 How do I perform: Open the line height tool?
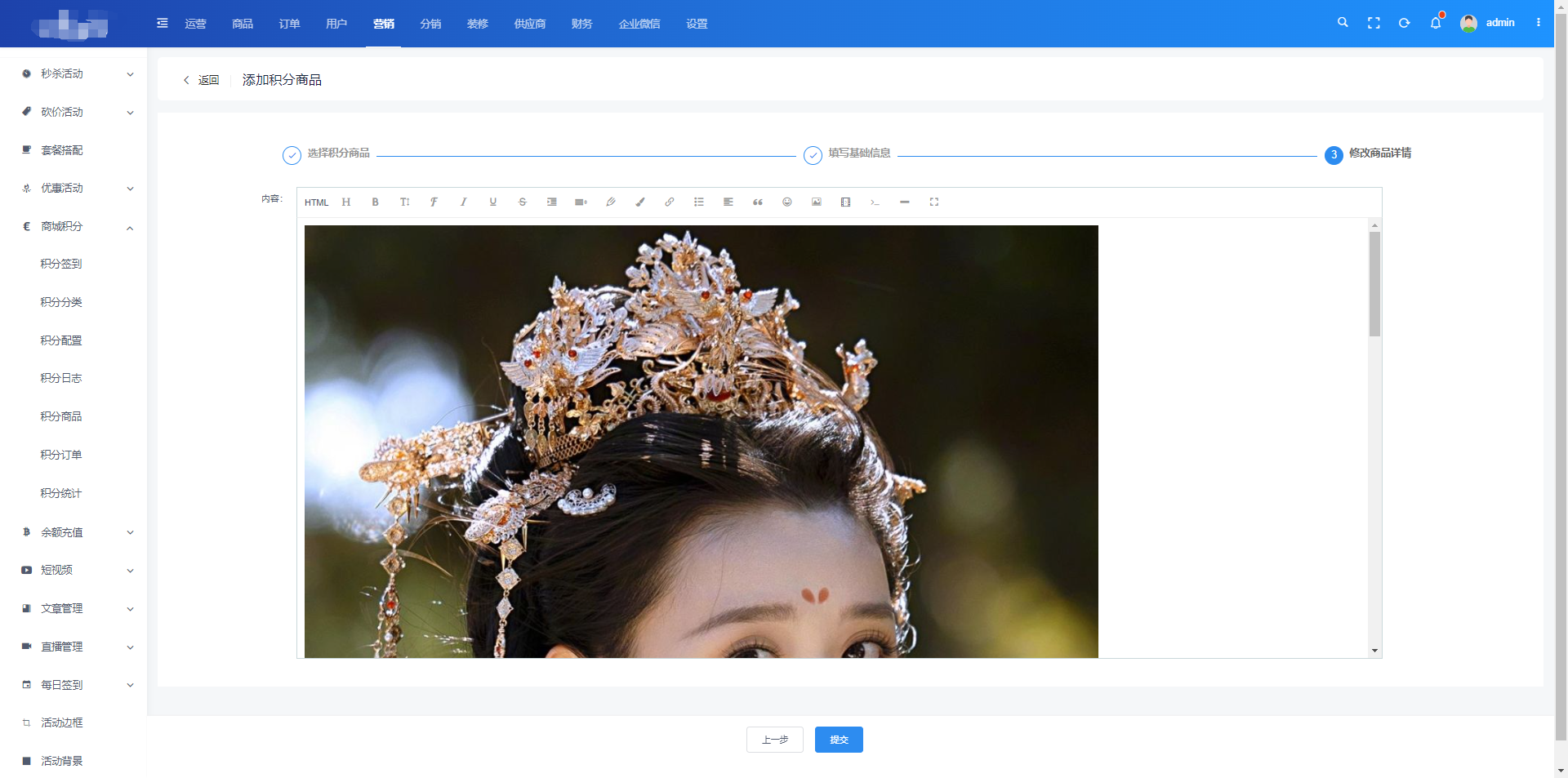click(581, 202)
